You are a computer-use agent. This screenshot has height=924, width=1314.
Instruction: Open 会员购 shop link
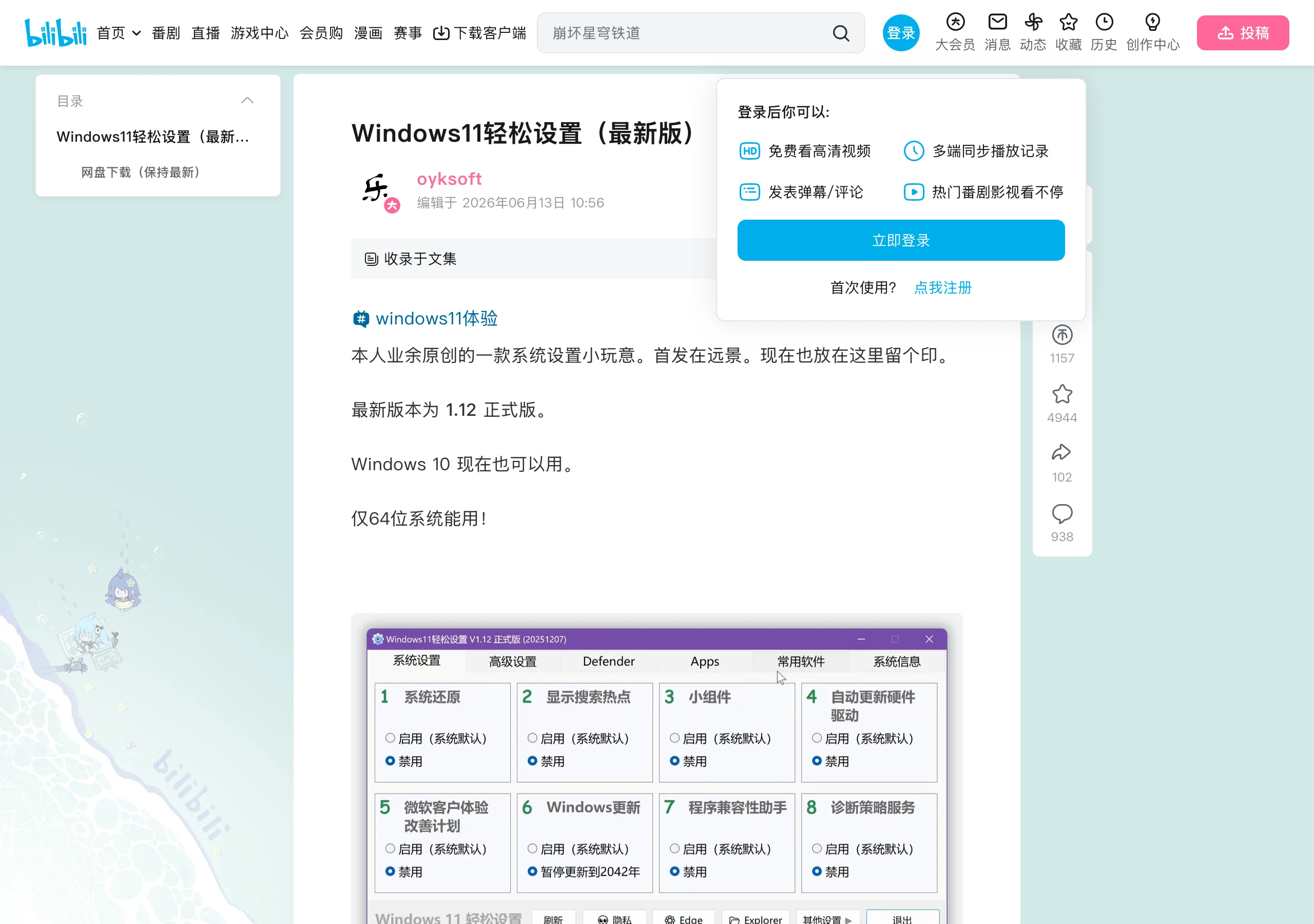point(321,33)
